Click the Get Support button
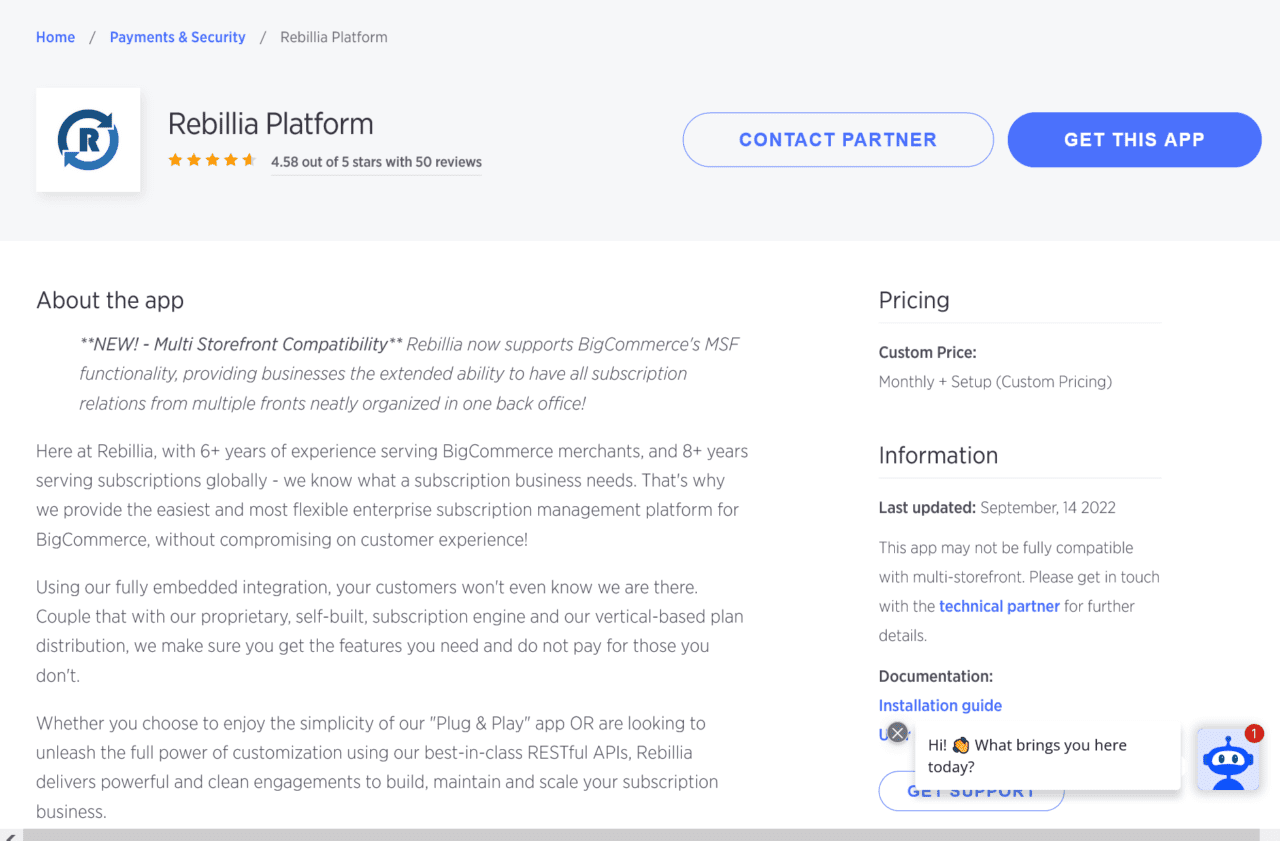This screenshot has width=1280, height=841. (x=971, y=790)
